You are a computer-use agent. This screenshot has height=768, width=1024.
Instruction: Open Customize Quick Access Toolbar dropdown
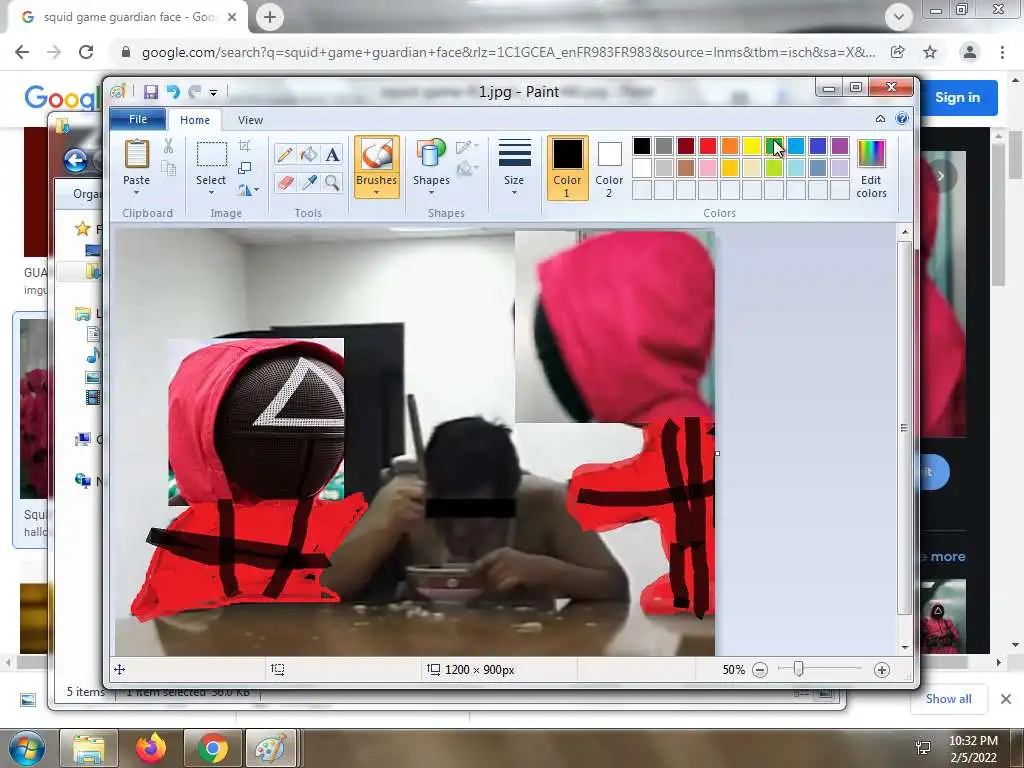point(214,93)
